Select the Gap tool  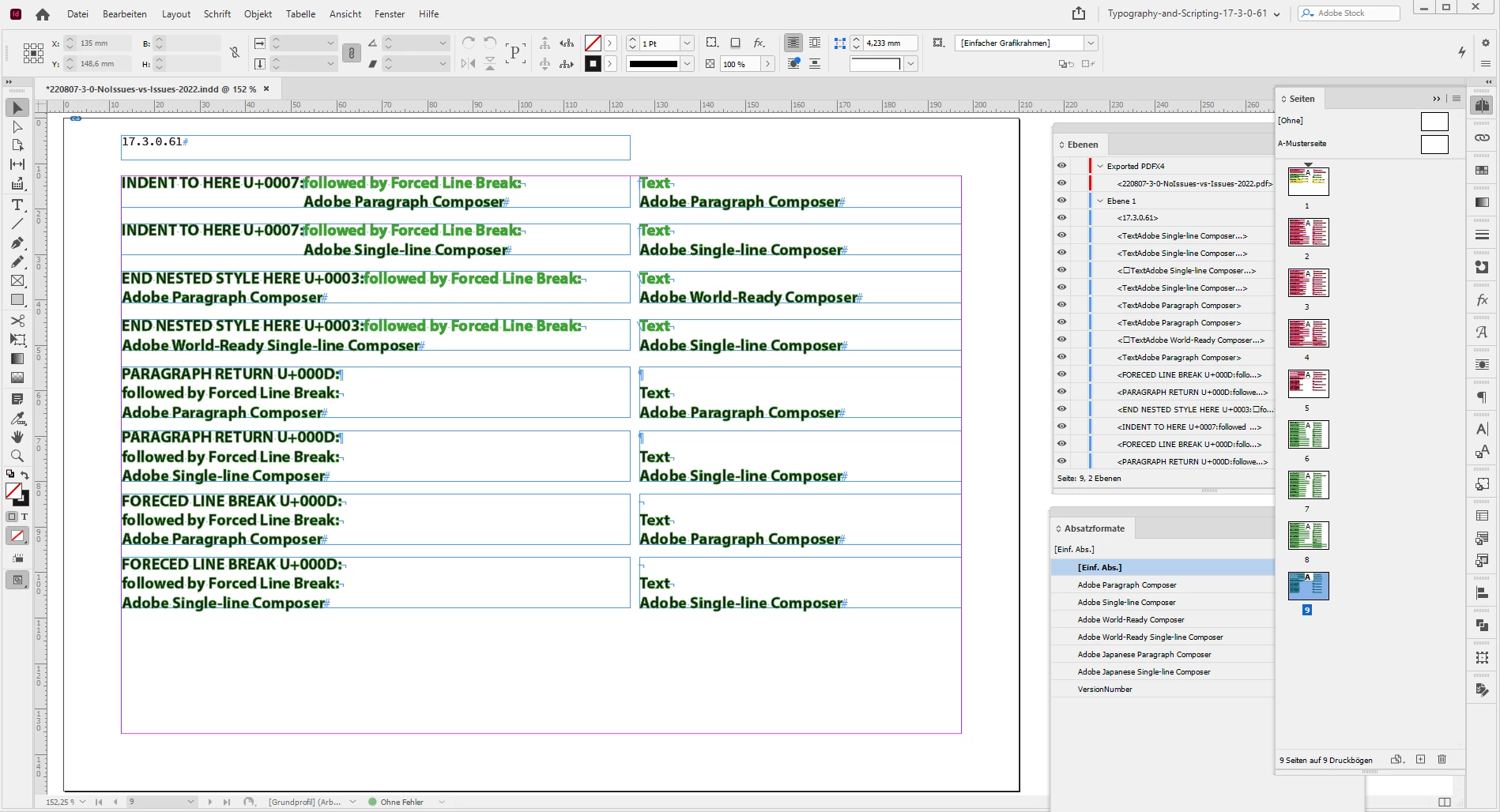[x=17, y=164]
